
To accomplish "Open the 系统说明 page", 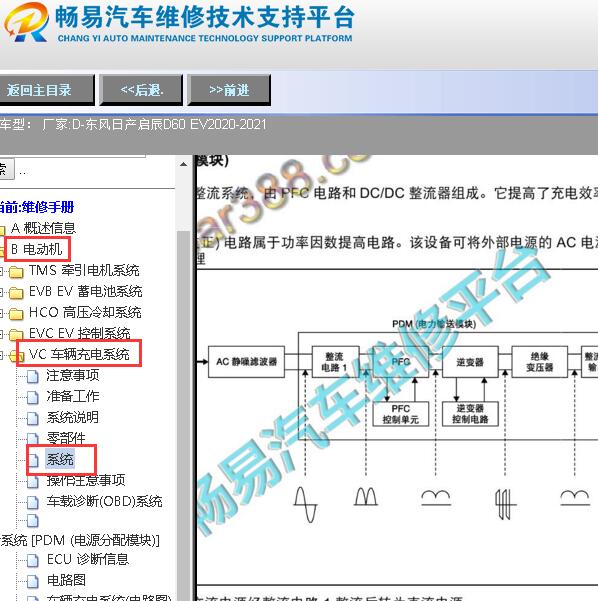I will click(72, 417).
